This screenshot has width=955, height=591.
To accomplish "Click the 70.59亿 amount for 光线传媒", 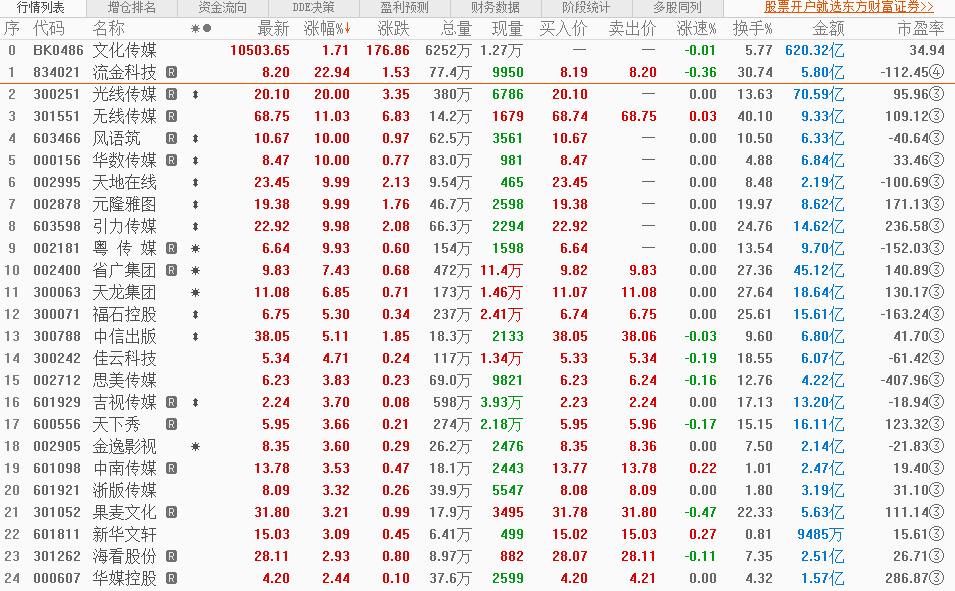I will coord(818,94).
